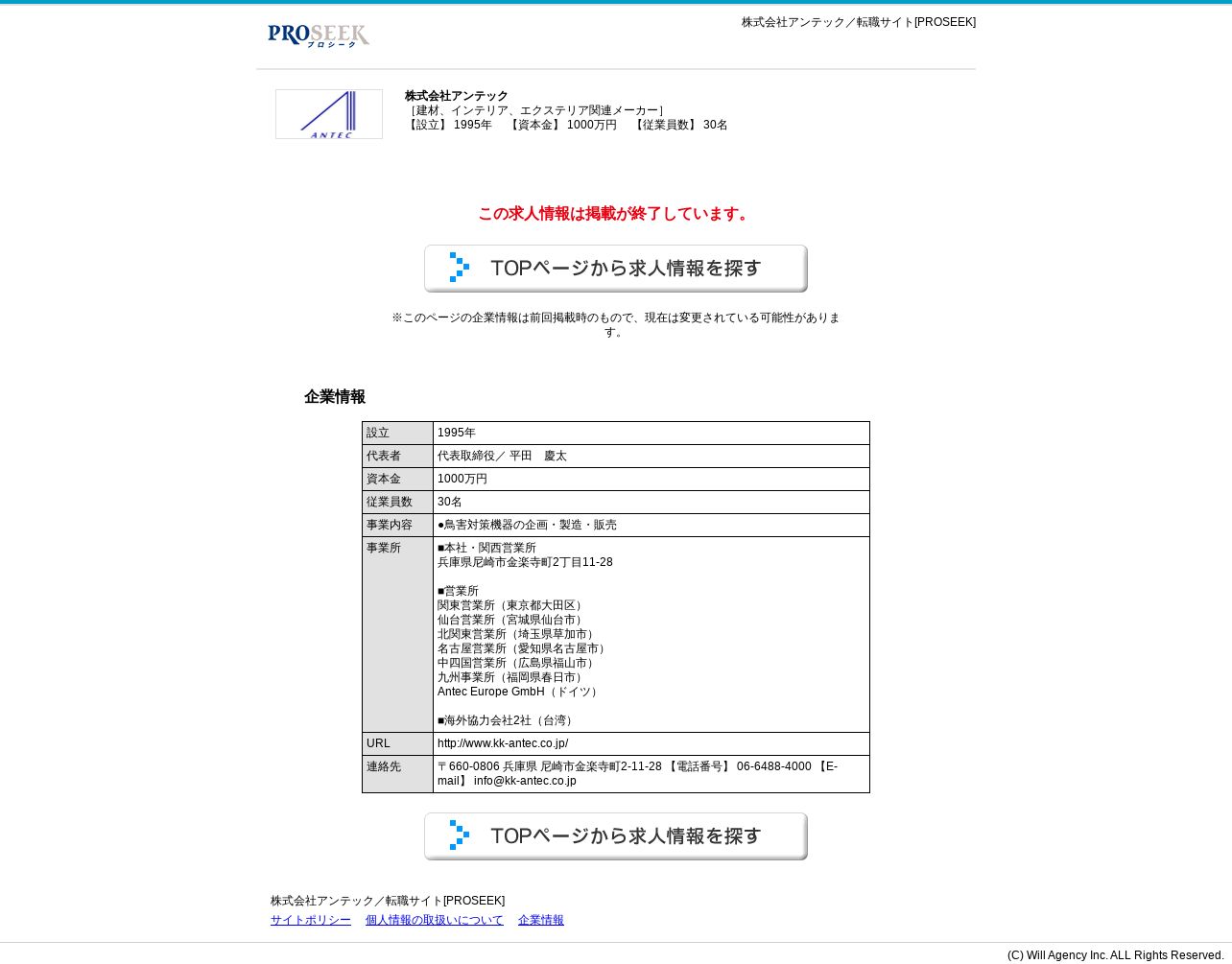Click the line ■本社・関西営業所
This screenshot has height=964, width=1232.
486,549
